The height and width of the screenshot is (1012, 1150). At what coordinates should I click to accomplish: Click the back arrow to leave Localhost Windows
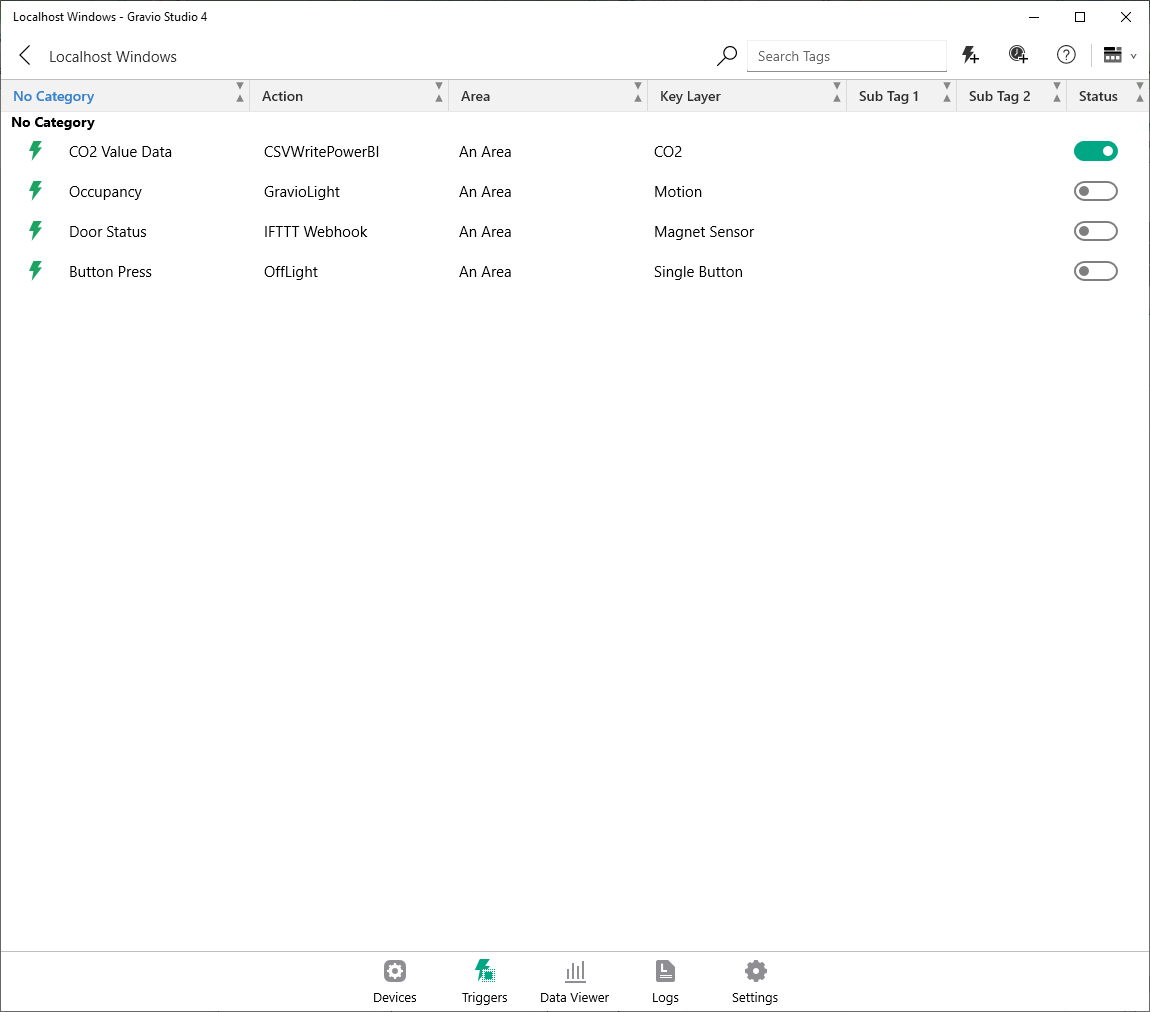(x=25, y=55)
